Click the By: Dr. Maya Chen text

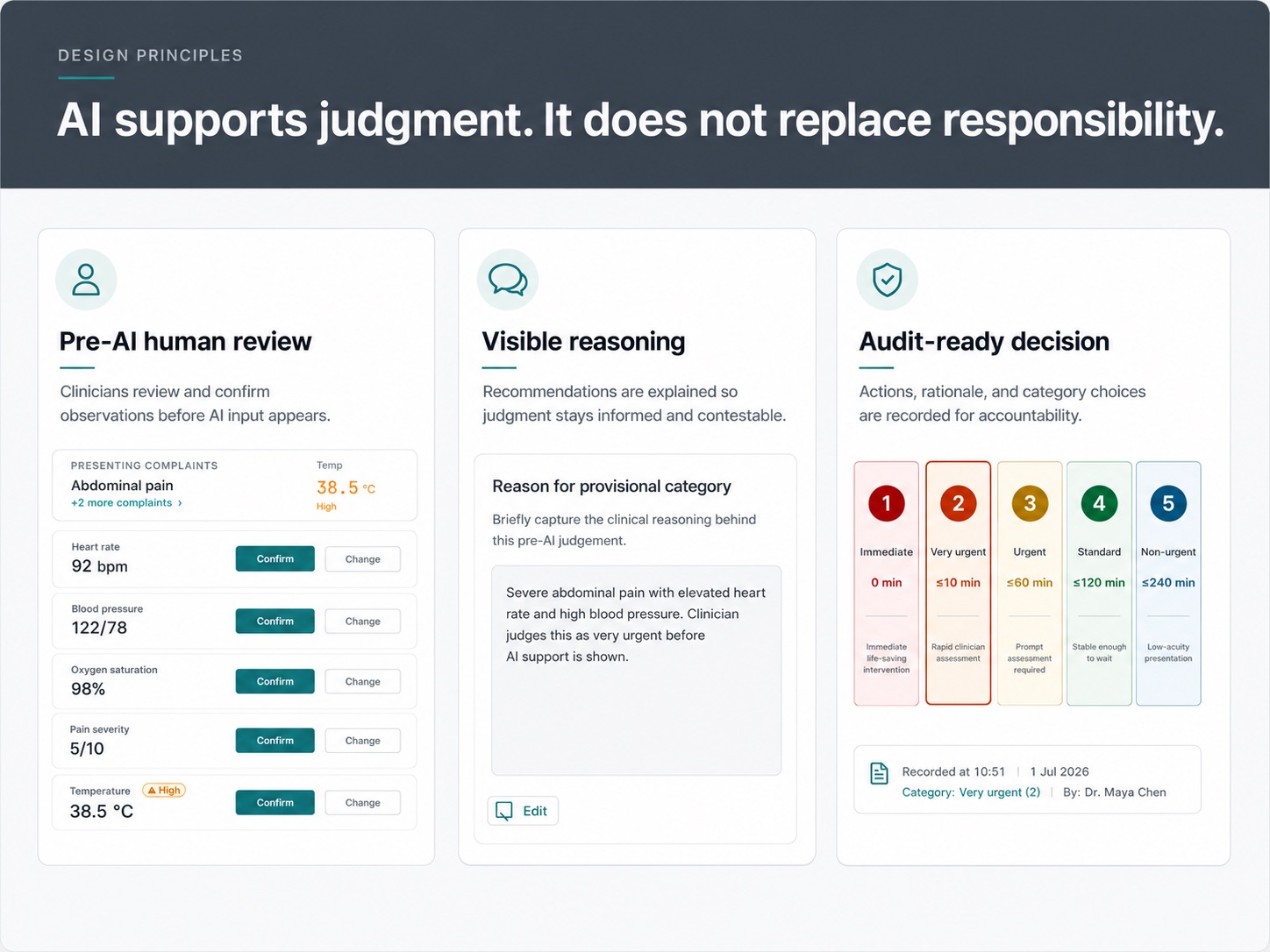tap(1115, 792)
